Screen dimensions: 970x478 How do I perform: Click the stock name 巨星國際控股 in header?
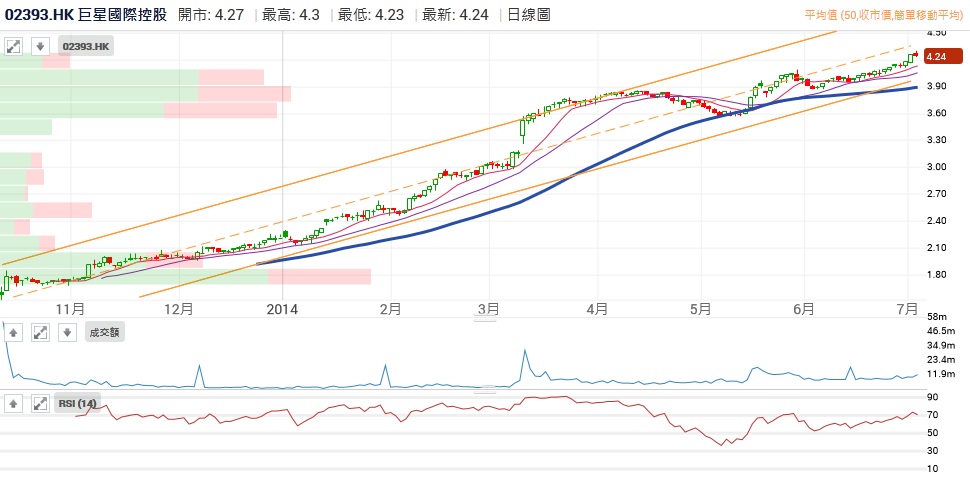click(x=123, y=15)
